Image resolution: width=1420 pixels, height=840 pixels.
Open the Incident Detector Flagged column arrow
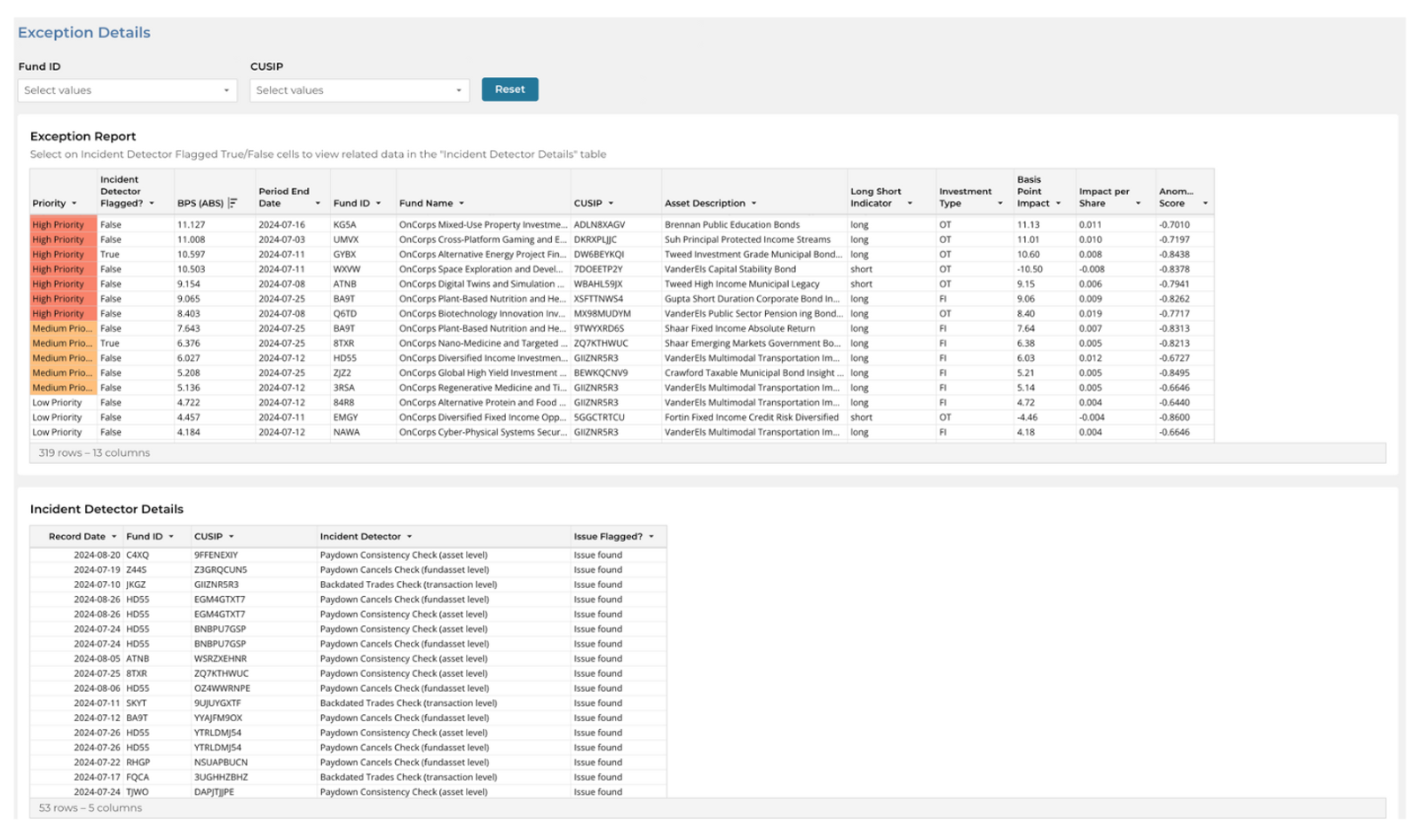coord(152,204)
